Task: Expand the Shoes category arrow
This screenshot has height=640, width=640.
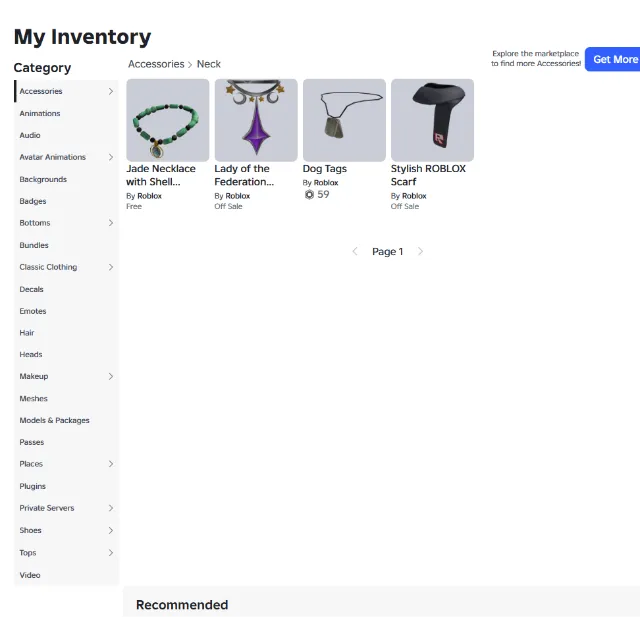Action: (x=111, y=530)
